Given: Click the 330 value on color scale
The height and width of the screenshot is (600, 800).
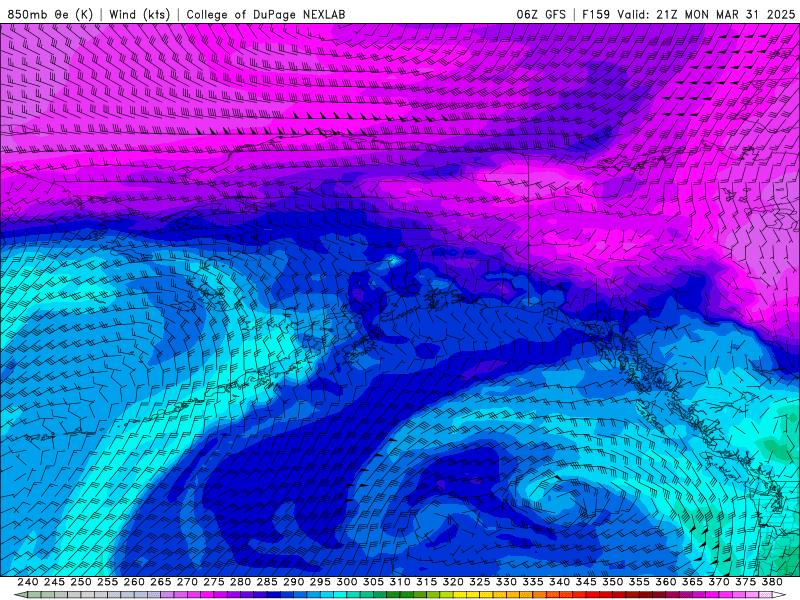Looking at the screenshot, I should point(506,582).
